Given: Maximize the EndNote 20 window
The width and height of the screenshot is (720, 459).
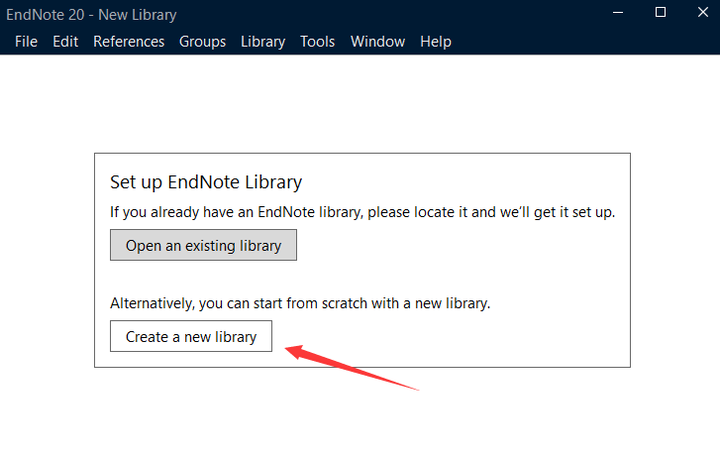Looking at the screenshot, I should pyautogui.click(x=660, y=12).
